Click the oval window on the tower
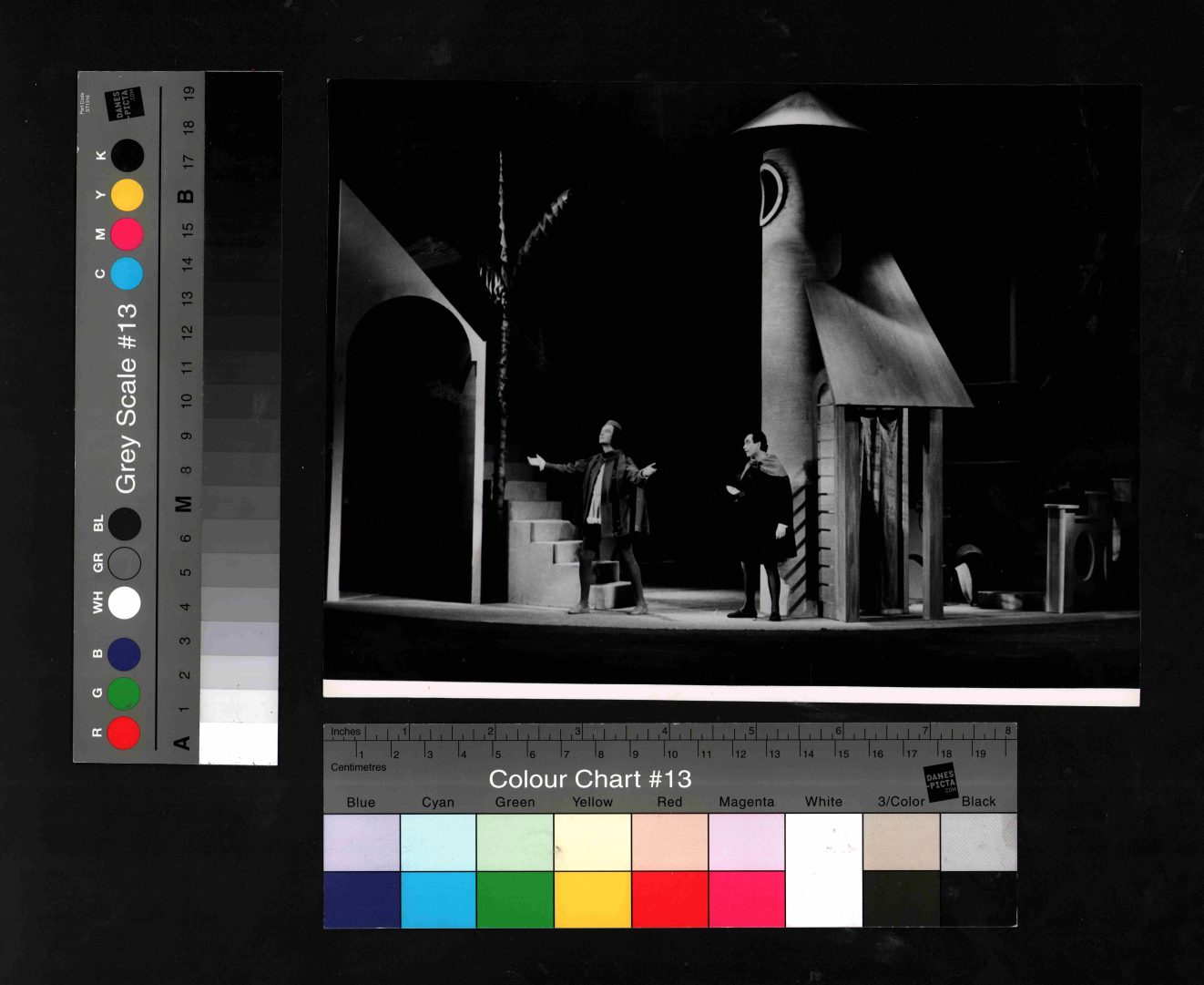Viewport: 1204px width, 985px height. (x=772, y=193)
